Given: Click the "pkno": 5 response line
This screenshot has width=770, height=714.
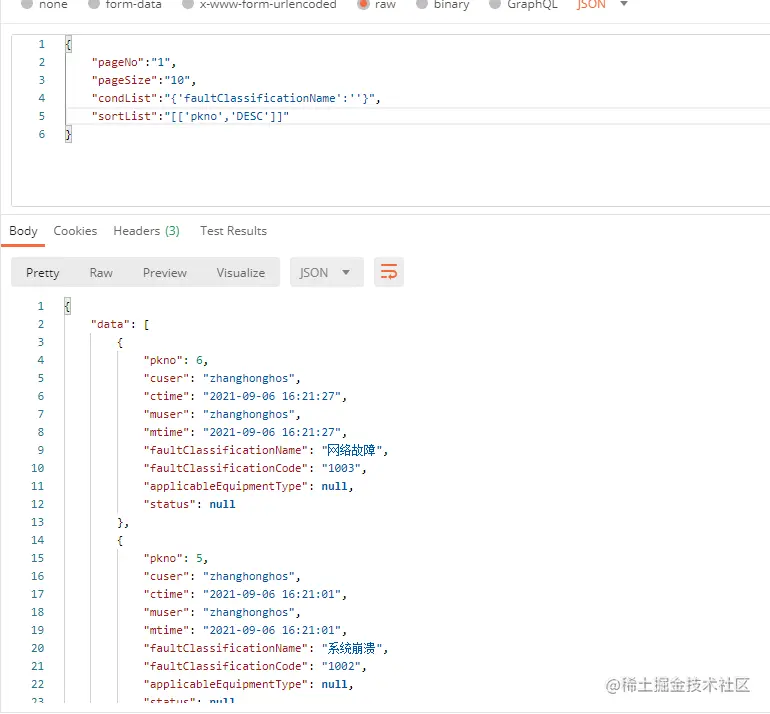Looking at the screenshot, I should click(x=176, y=558).
